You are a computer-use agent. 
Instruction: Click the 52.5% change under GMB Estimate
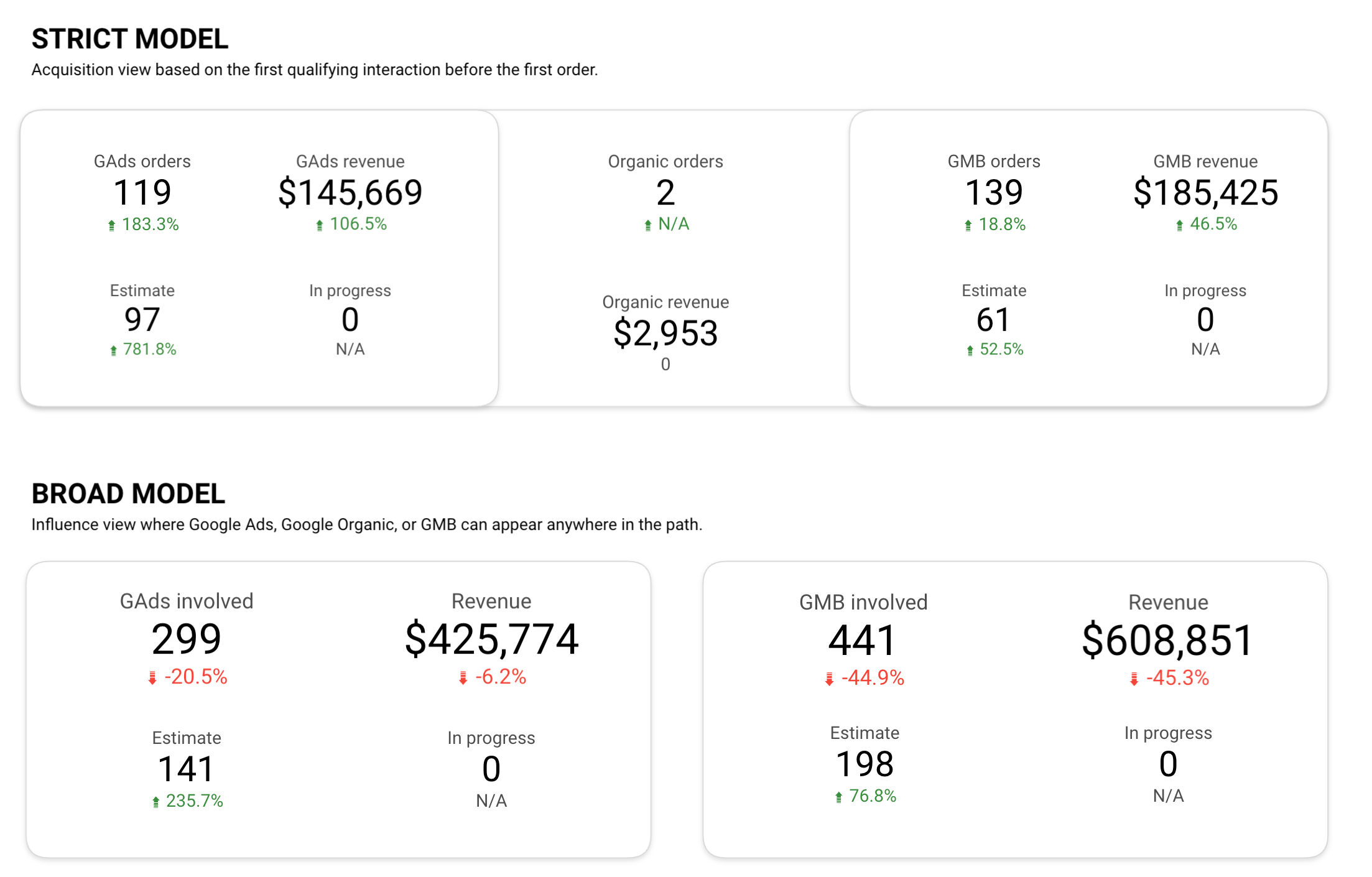[1001, 350]
